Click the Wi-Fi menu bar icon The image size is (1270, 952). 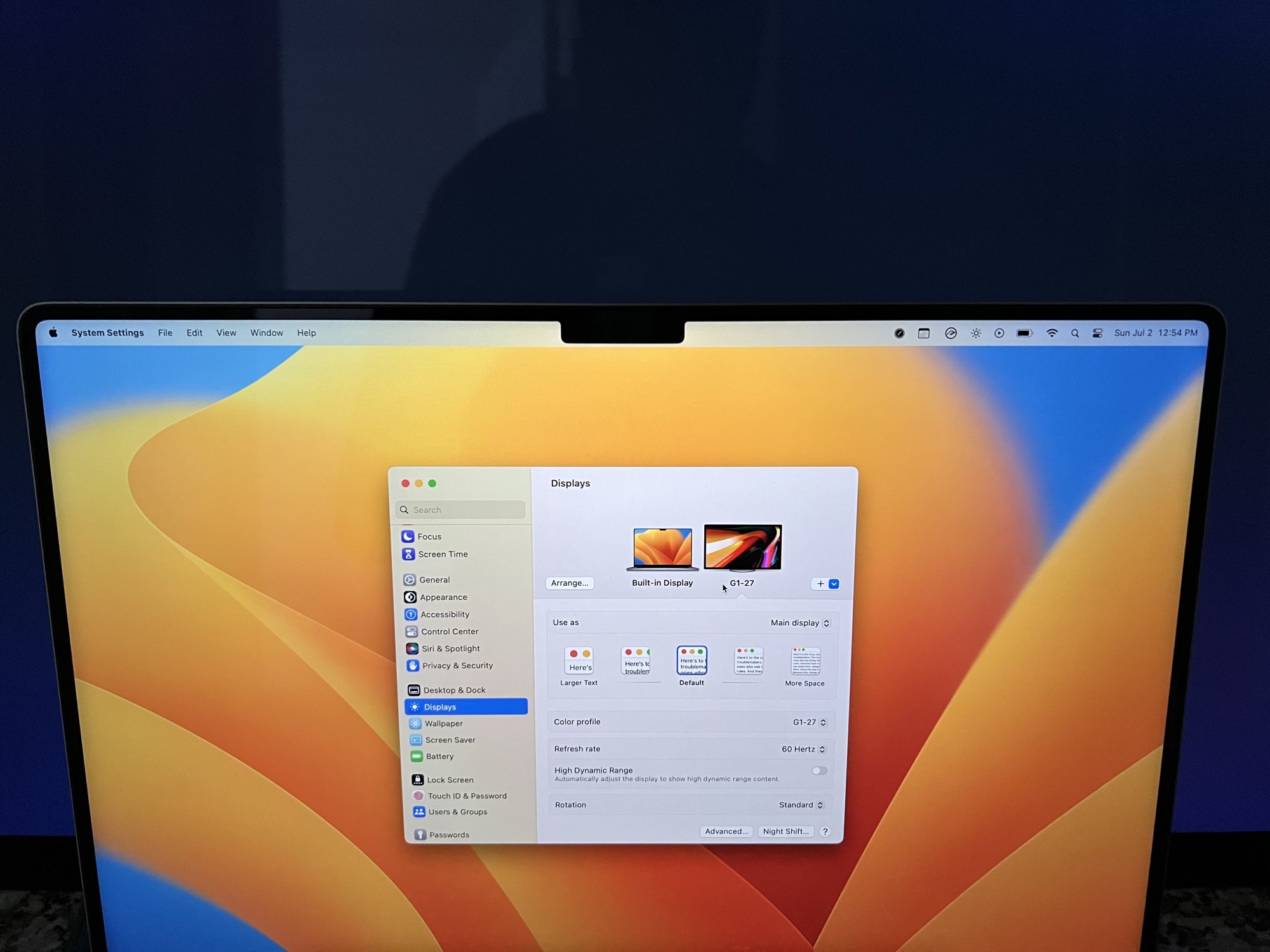pos(1052,333)
